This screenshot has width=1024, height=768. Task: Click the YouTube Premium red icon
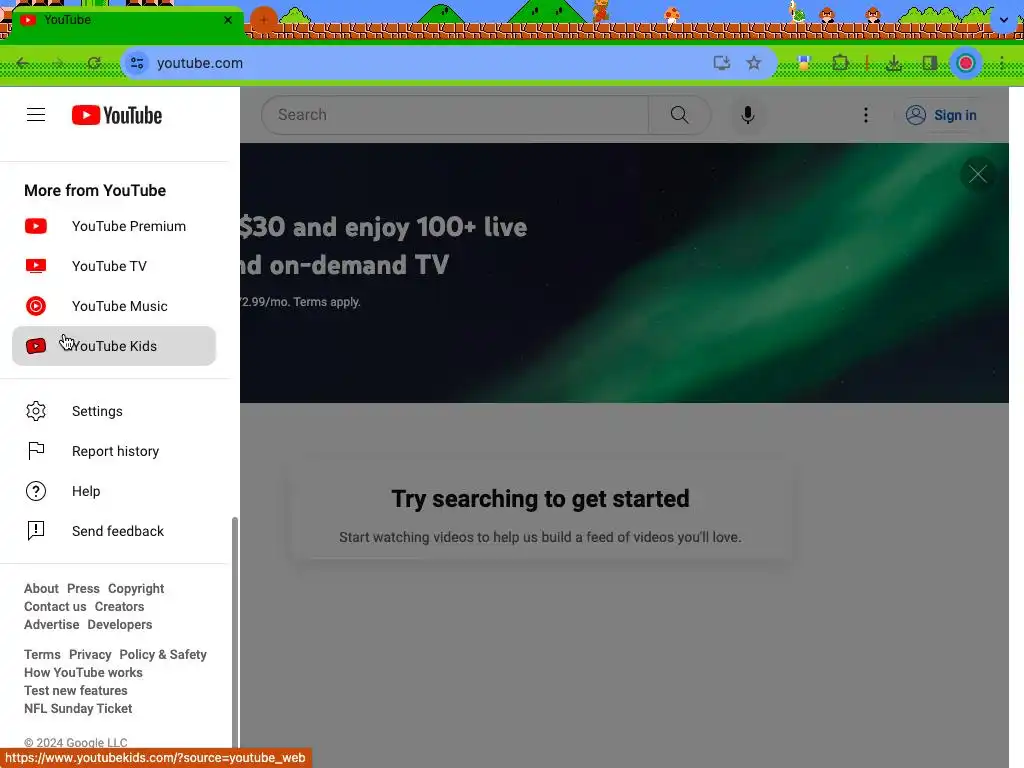coord(36,226)
